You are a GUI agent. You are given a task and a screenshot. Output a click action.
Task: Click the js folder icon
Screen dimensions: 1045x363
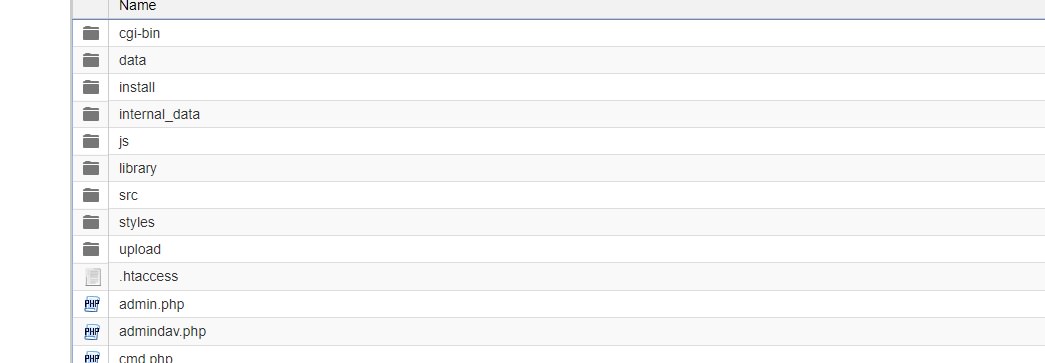coord(91,141)
